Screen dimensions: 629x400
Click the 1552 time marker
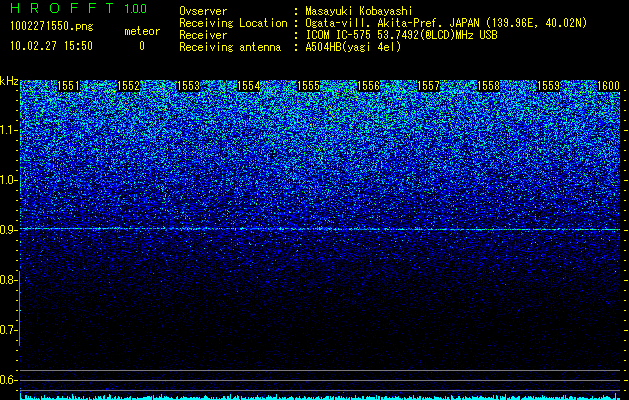click(x=129, y=86)
